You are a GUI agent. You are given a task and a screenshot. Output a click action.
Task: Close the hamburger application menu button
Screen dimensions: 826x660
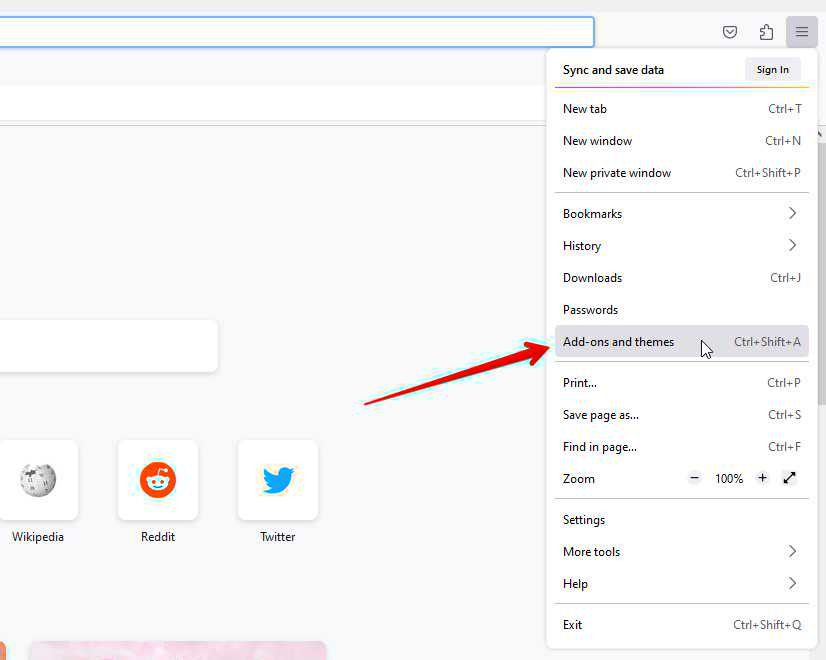[x=801, y=32]
